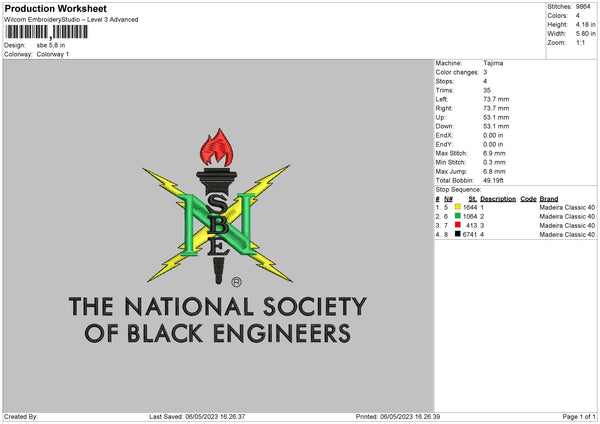The height and width of the screenshot is (424, 600).
Task: Select the black thread swatch in row 4
Action: (x=458, y=234)
